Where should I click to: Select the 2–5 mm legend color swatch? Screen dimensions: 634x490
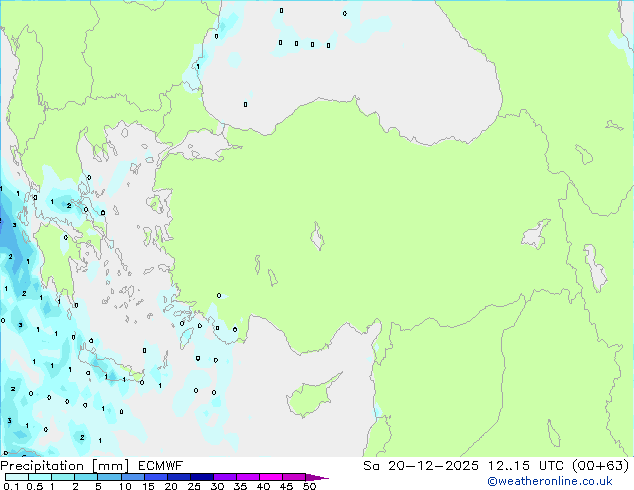(x=86, y=477)
